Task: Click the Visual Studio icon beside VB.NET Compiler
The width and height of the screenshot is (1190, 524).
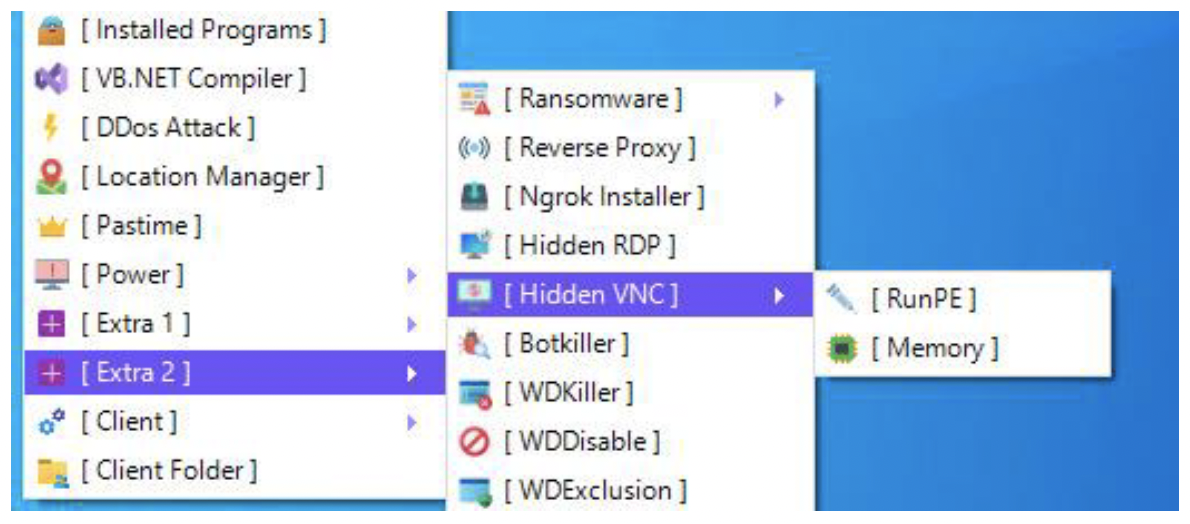Action: (52, 80)
